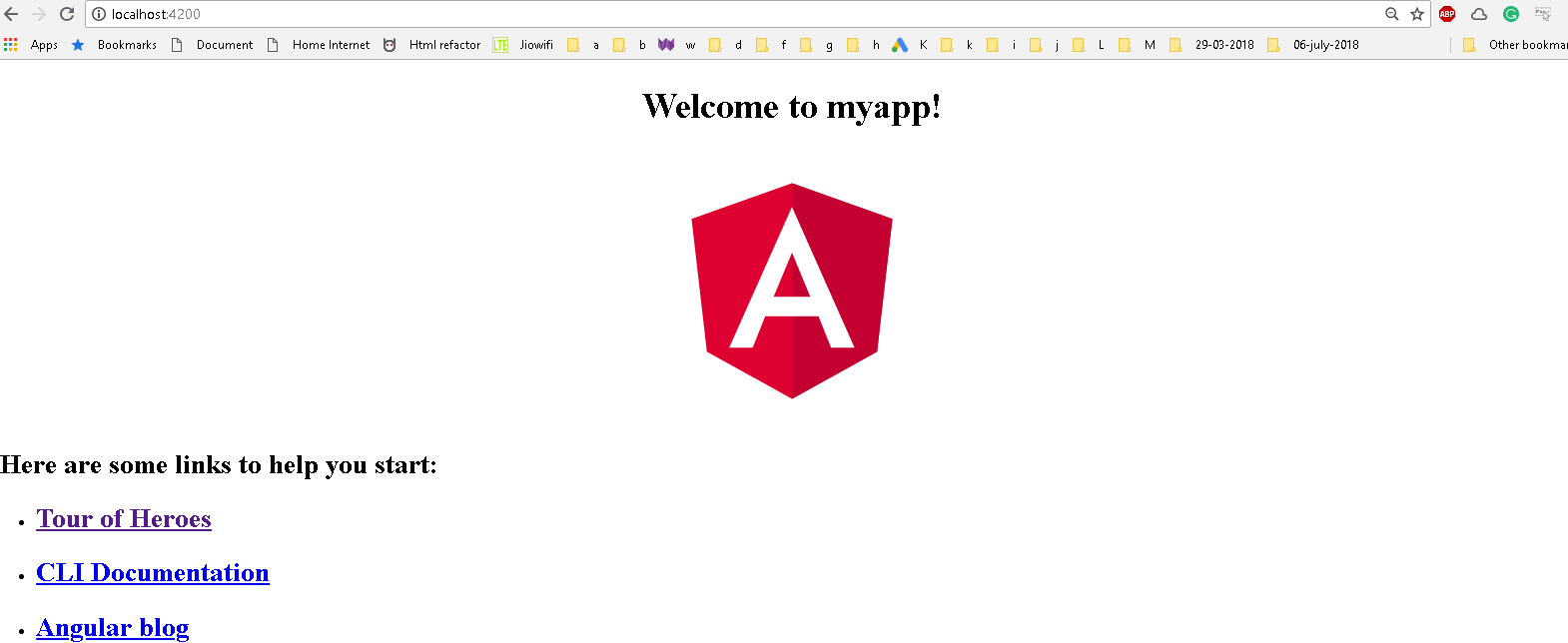Expand bookmark folder f
The width and height of the screenshot is (1568, 643).
(771, 45)
